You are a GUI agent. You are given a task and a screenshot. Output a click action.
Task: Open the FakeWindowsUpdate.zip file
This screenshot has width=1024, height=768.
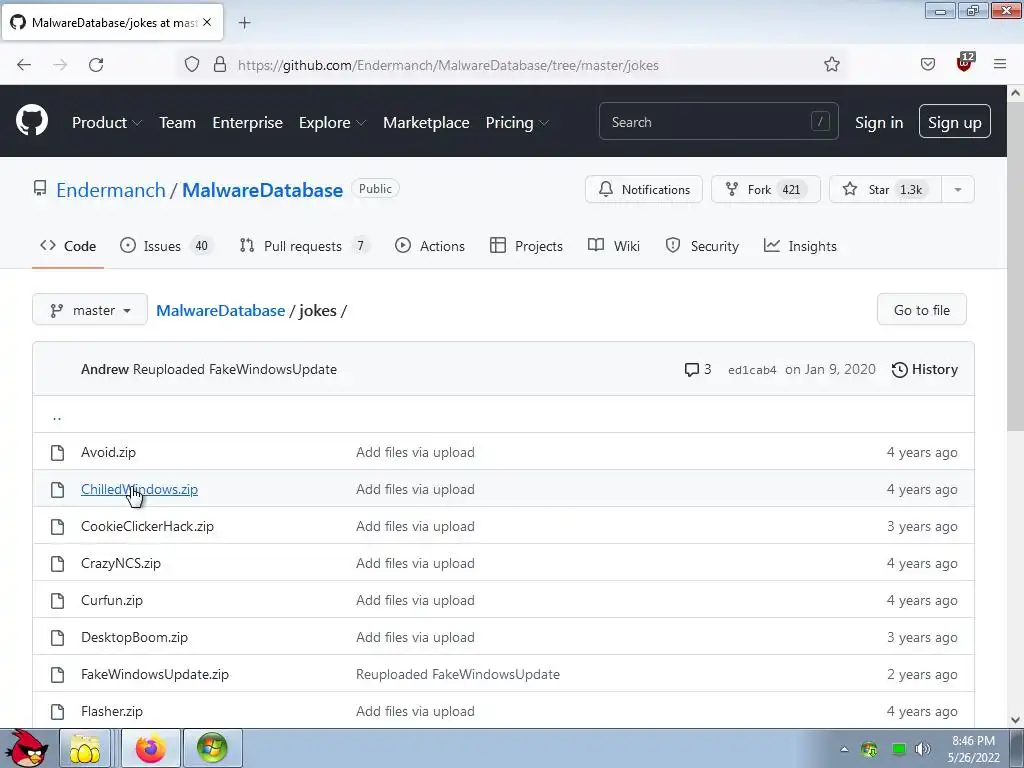(155, 675)
